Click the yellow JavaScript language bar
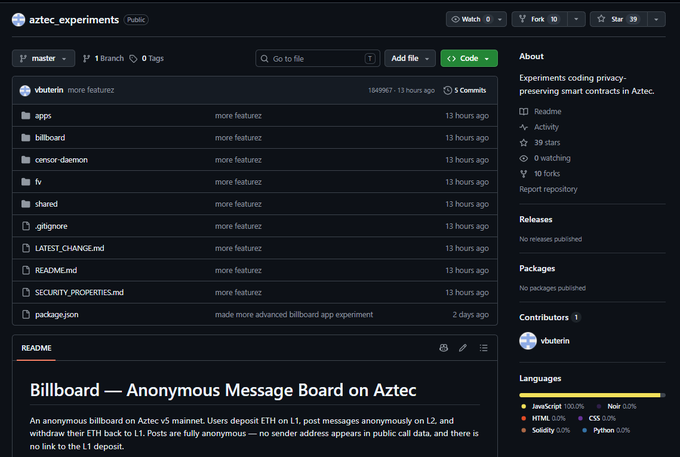Image resolution: width=680 pixels, height=457 pixels. point(589,395)
